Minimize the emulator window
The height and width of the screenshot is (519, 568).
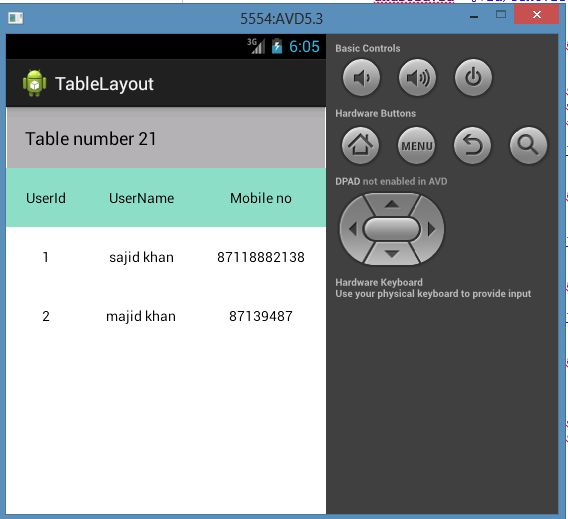tap(474, 17)
